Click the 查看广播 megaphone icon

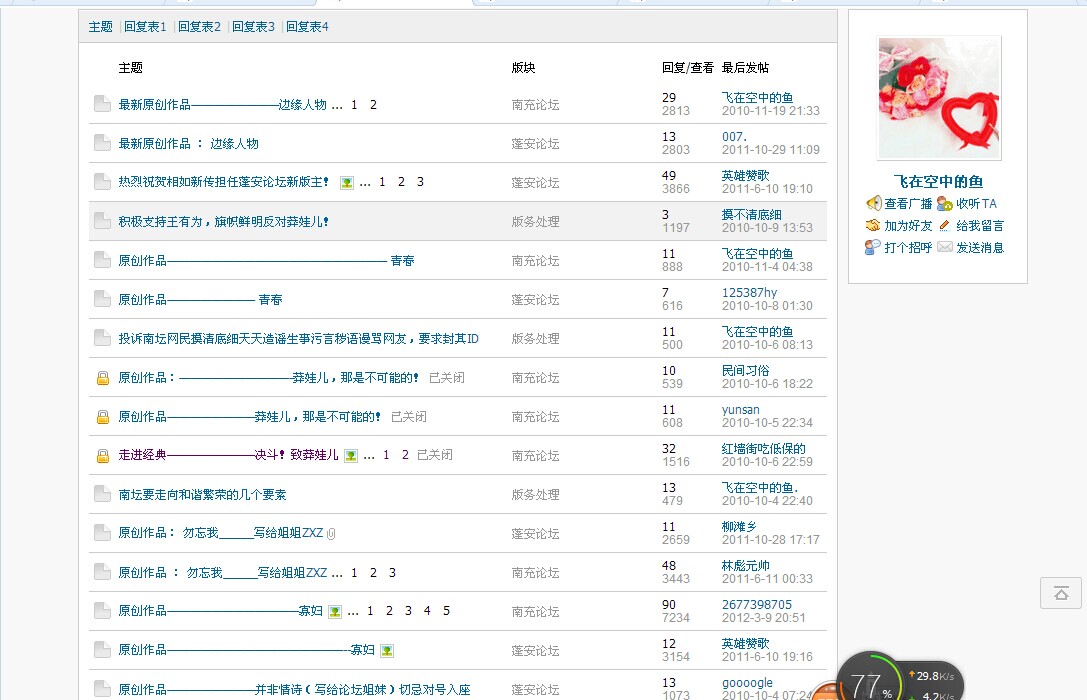(x=873, y=204)
